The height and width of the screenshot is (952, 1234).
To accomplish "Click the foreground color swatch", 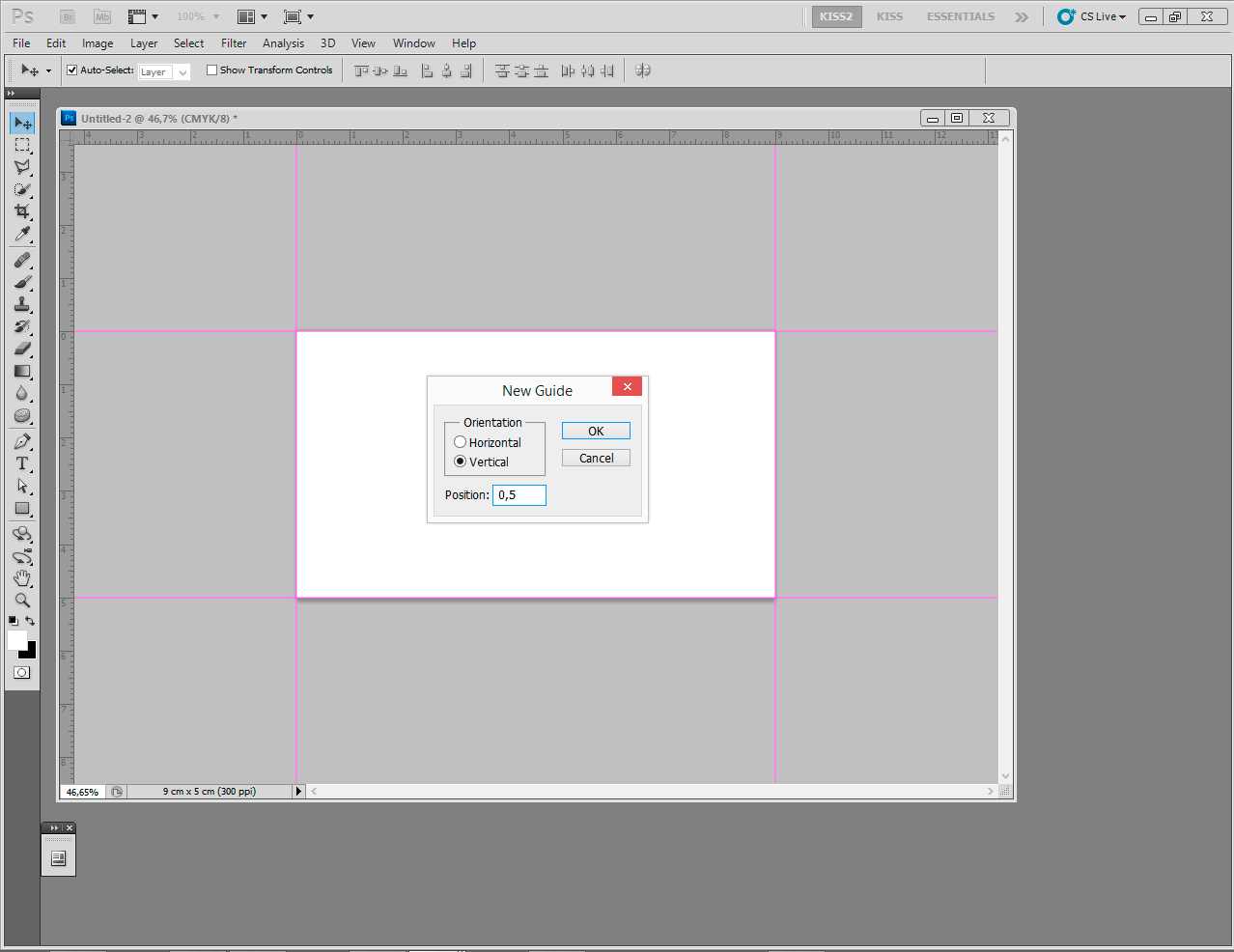I will [15, 639].
